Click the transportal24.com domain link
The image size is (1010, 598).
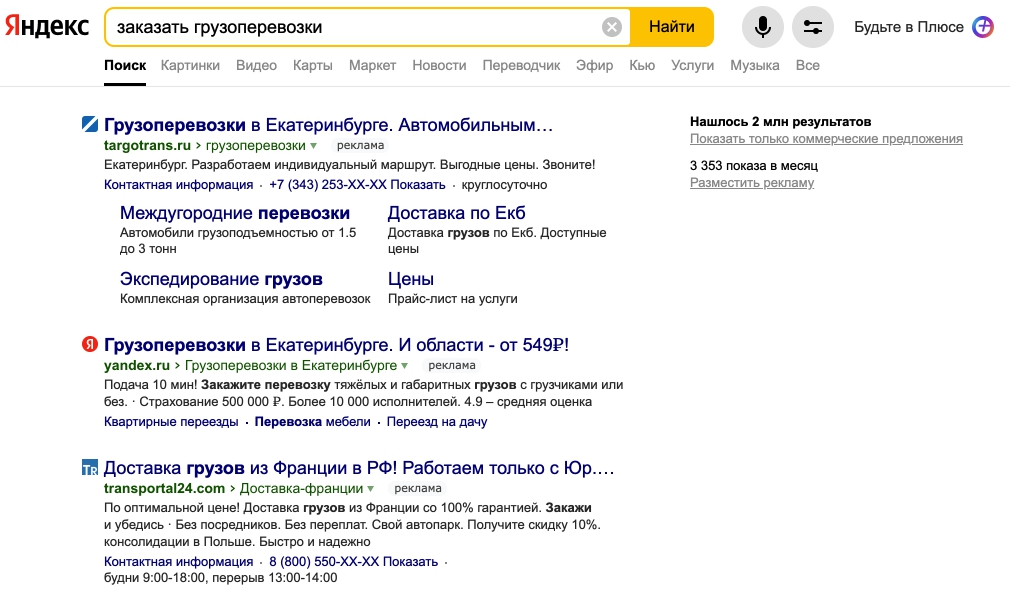[164, 489]
